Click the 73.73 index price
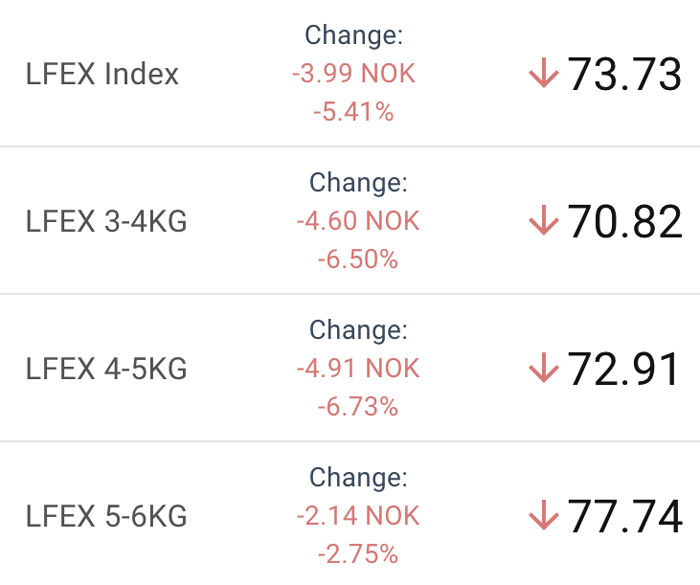 click(624, 74)
